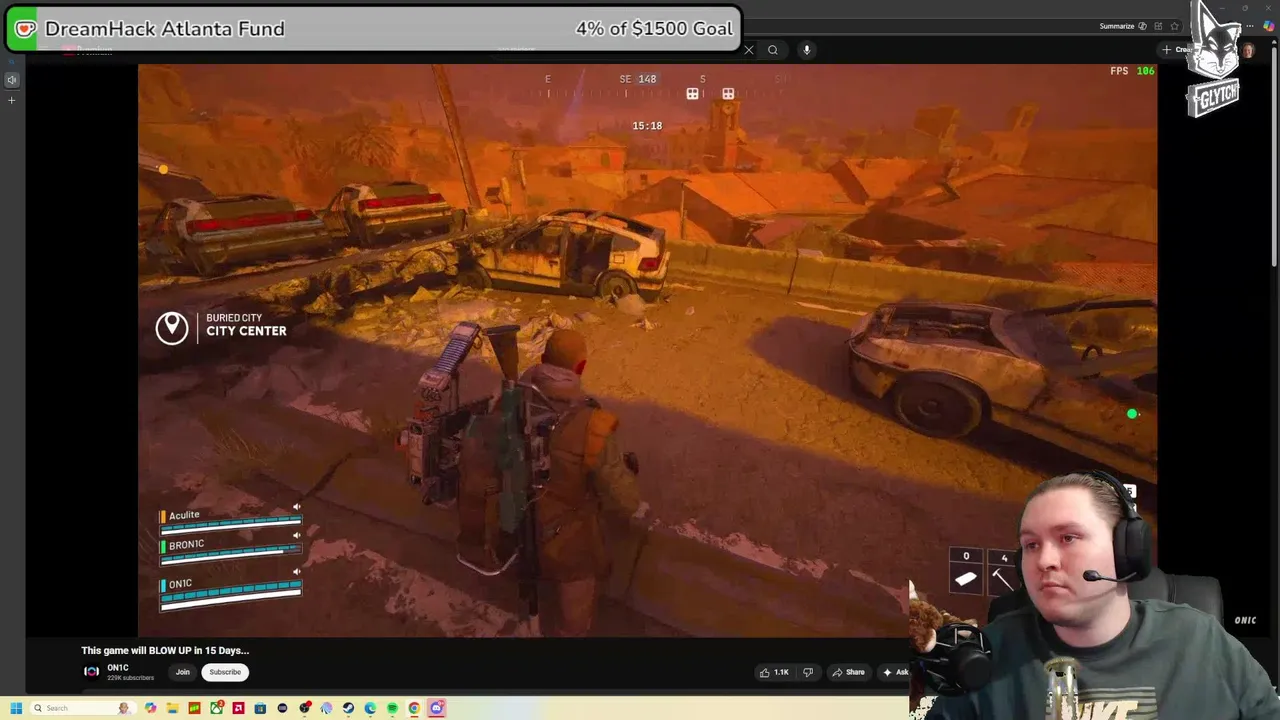Screen dimensions: 1280x720
Task: Click Summarize in the browser address bar
Action: point(1123,26)
